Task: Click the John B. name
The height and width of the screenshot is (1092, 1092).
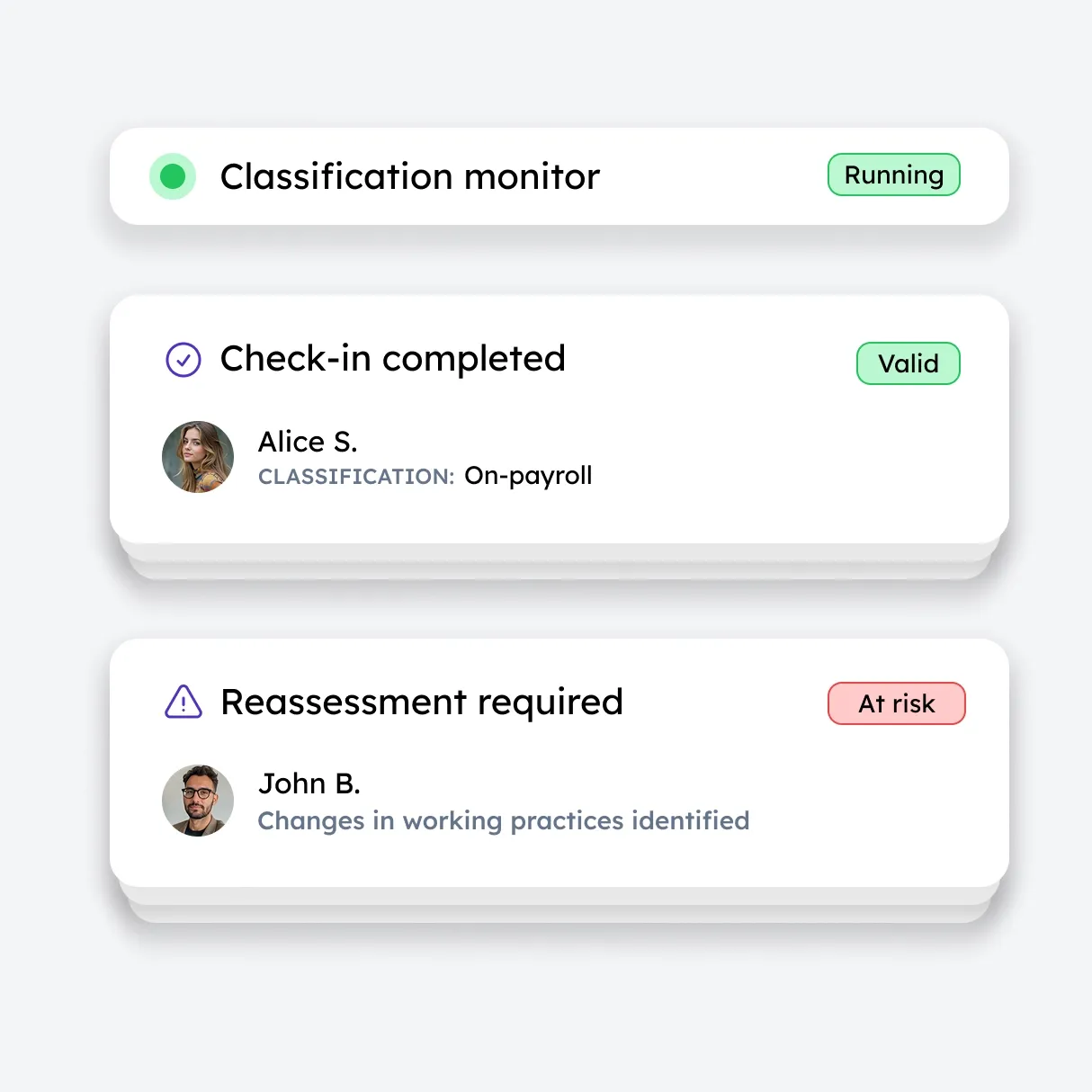Action: click(x=309, y=783)
